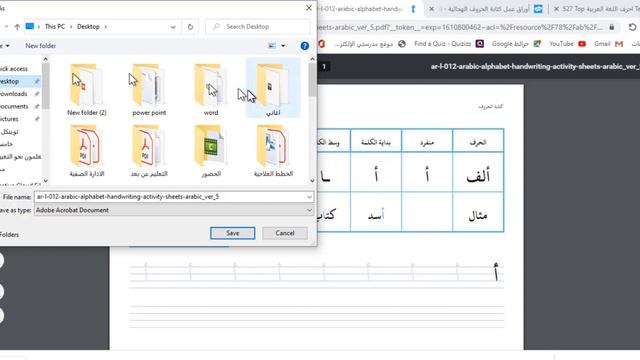Open the Find a Quiz - Quizizz bookmark

(449, 44)
